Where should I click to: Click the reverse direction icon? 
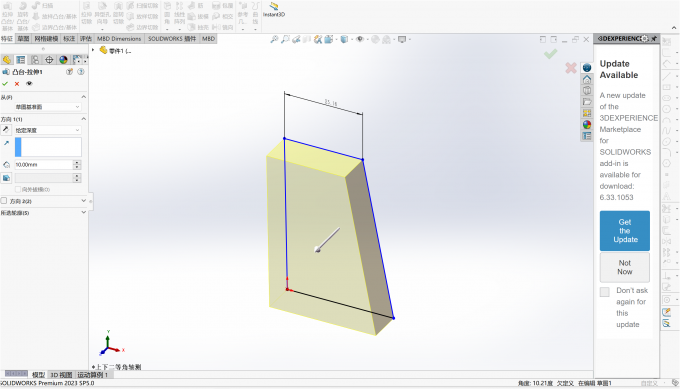click(6, 130)
